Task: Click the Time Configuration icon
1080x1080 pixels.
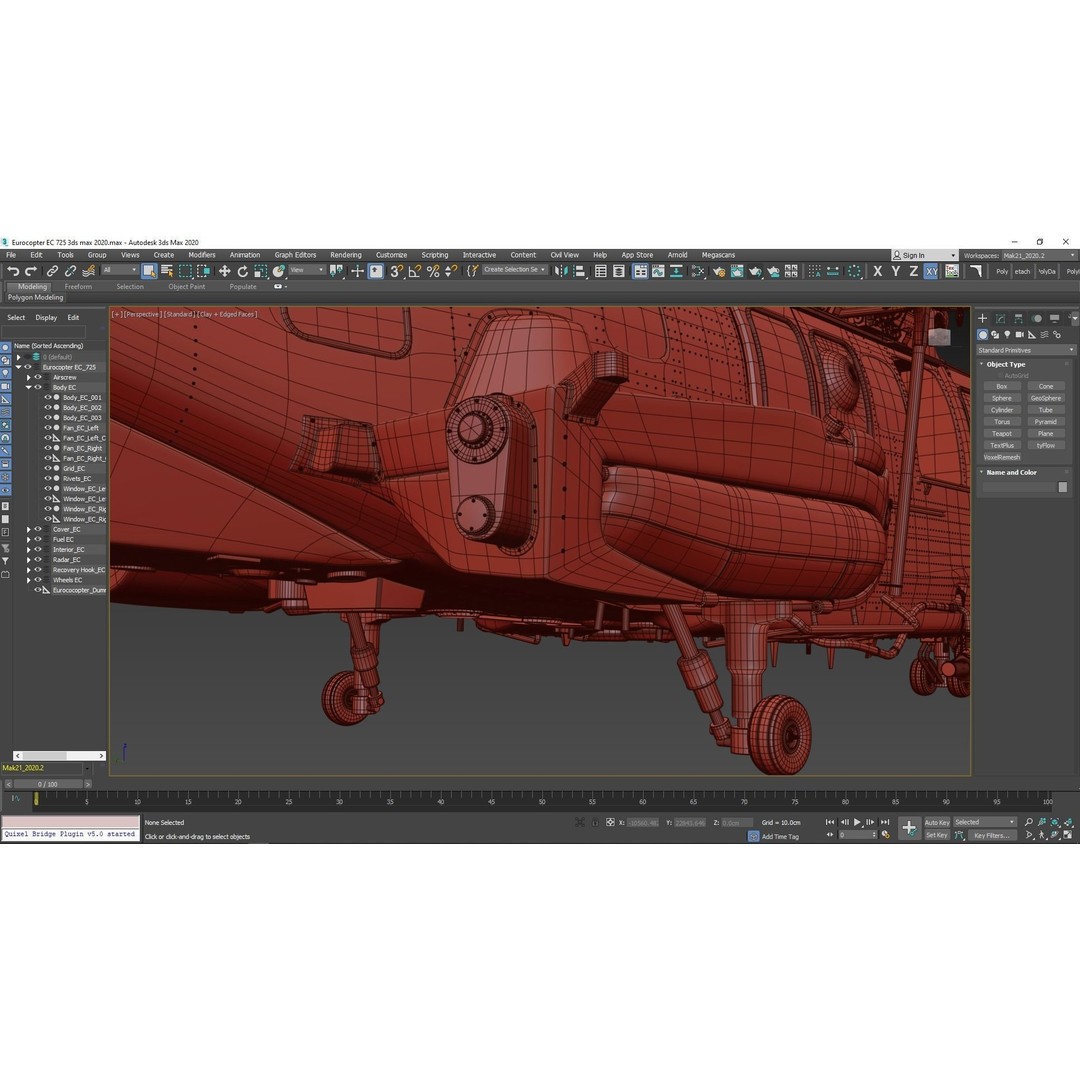Action: click(886, 835)
